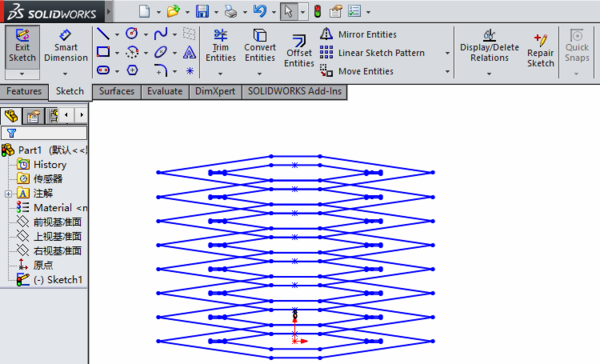Screen dimensions: 600x364
Task: Click the Select cursor tool
Action: click(289, 11)
